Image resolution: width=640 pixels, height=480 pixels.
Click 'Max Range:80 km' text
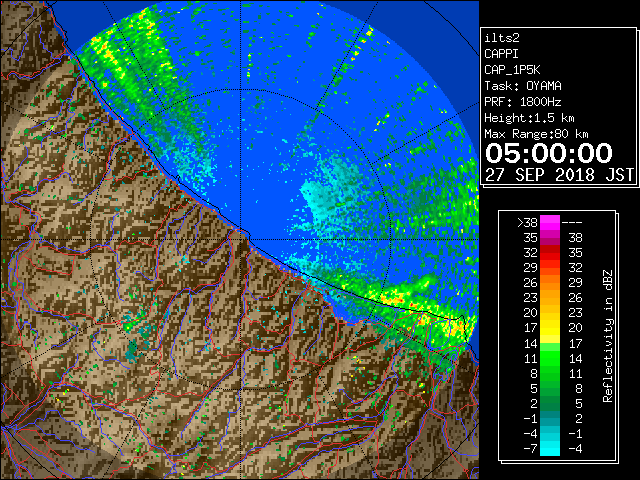tap(536, 134)
